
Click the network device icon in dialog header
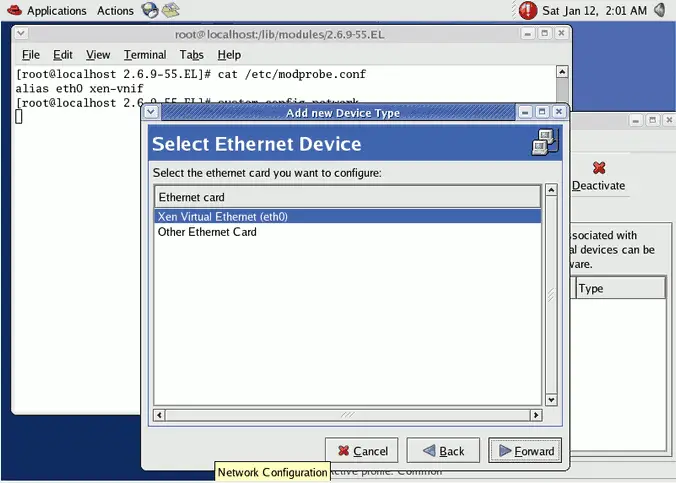coord(544,143)
